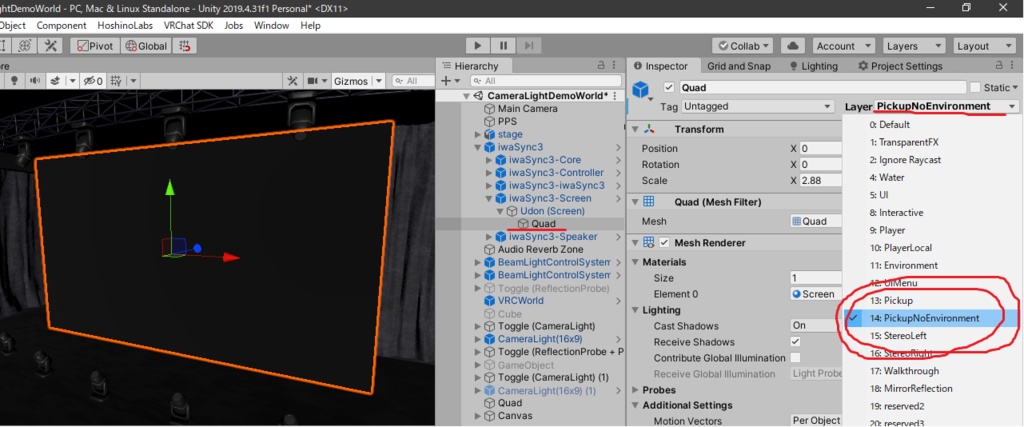The image size is (1024, 427).
Task: Toggle the Static checkbox
Action: tap(975, 87)
